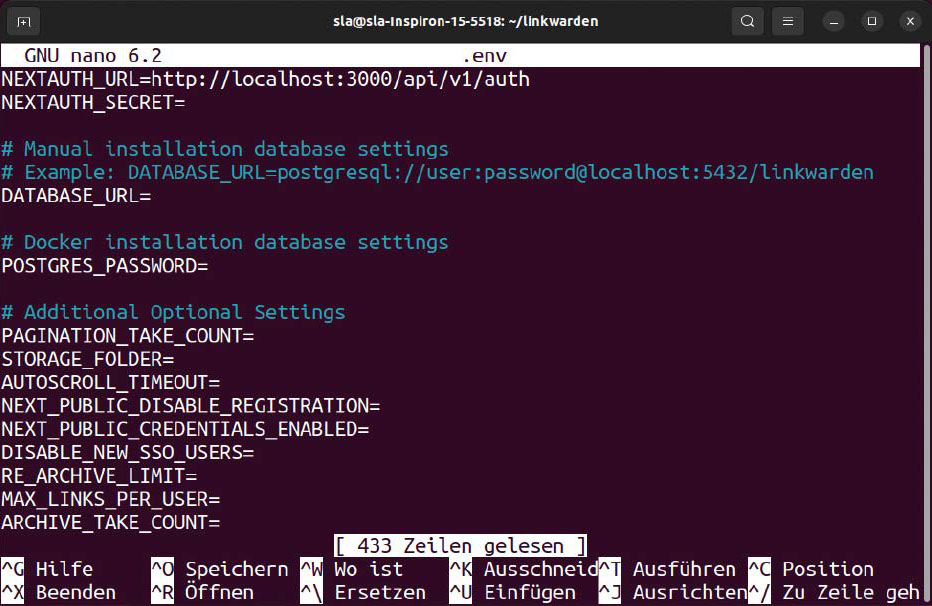Open the terminal search magnifier
Image resolution: width=932 pixels, height=606 pixels.
tap(747, 20)
